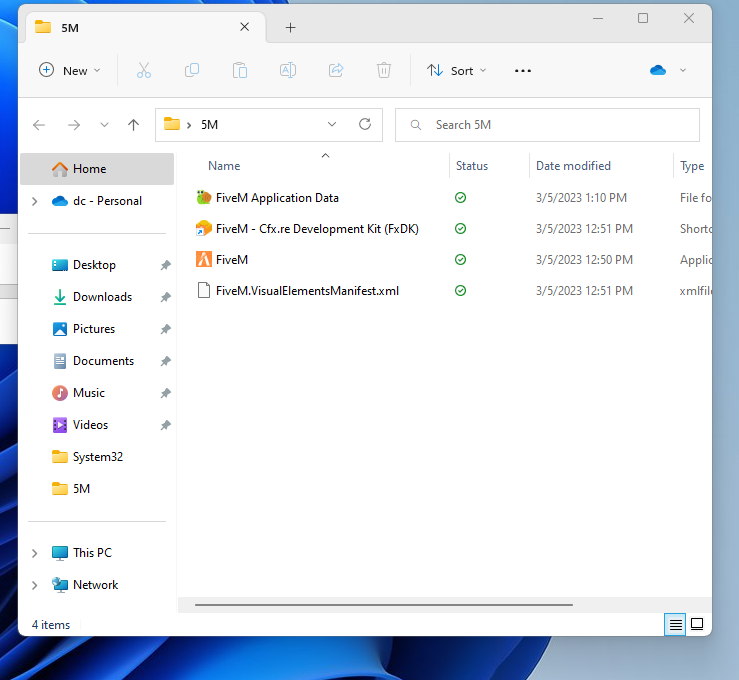Screen dimensions: 739x680
Task: Open the New item menu
Action: [69, 70]
